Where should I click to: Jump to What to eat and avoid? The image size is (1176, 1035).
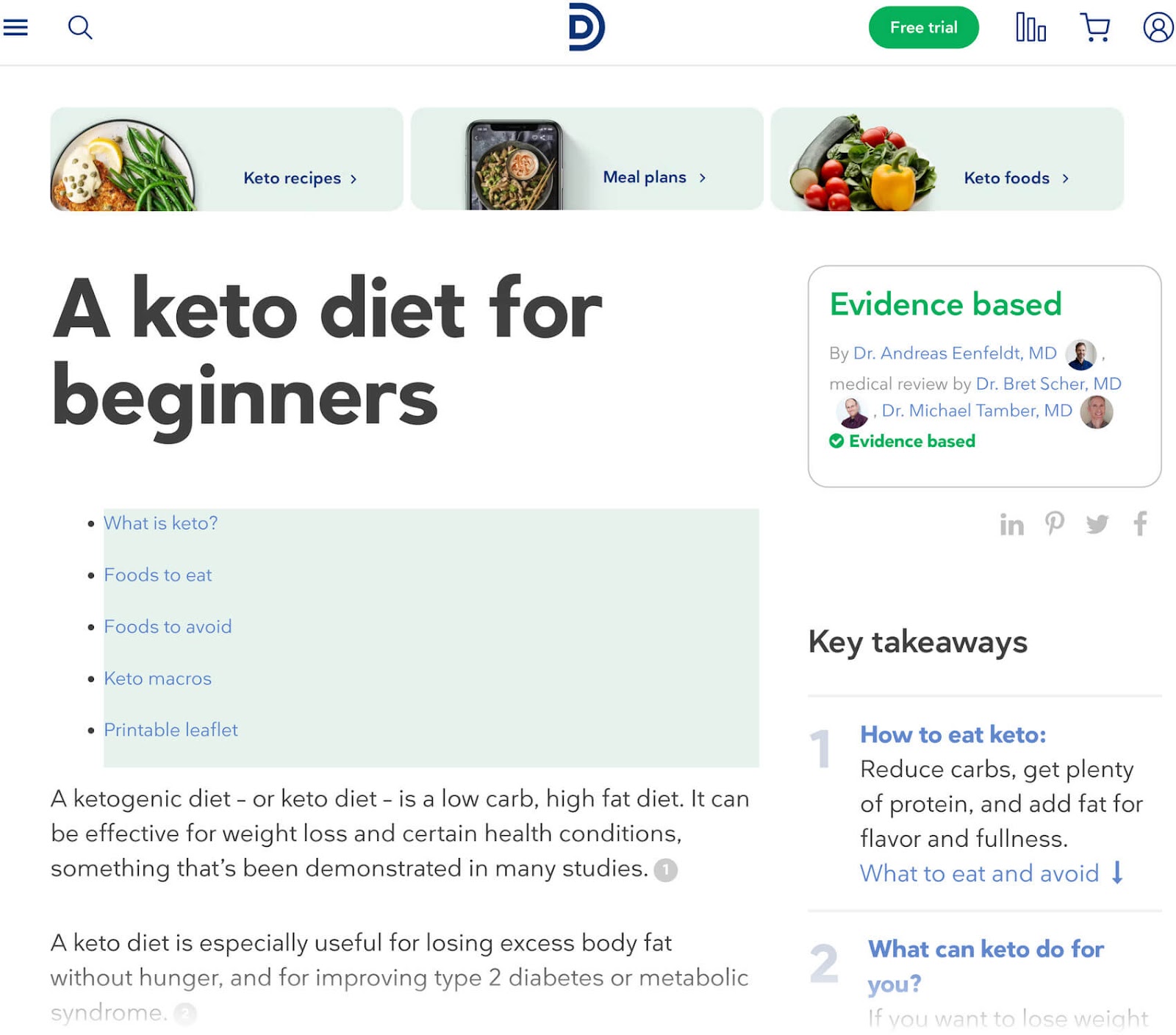click(980, 873)
